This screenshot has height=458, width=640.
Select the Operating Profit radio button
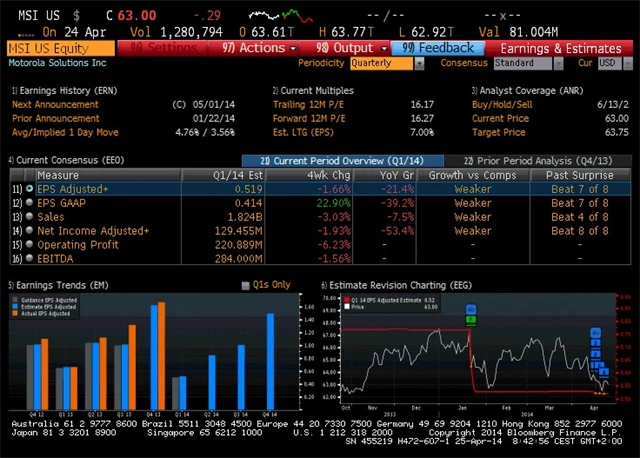tap(30, 244)
